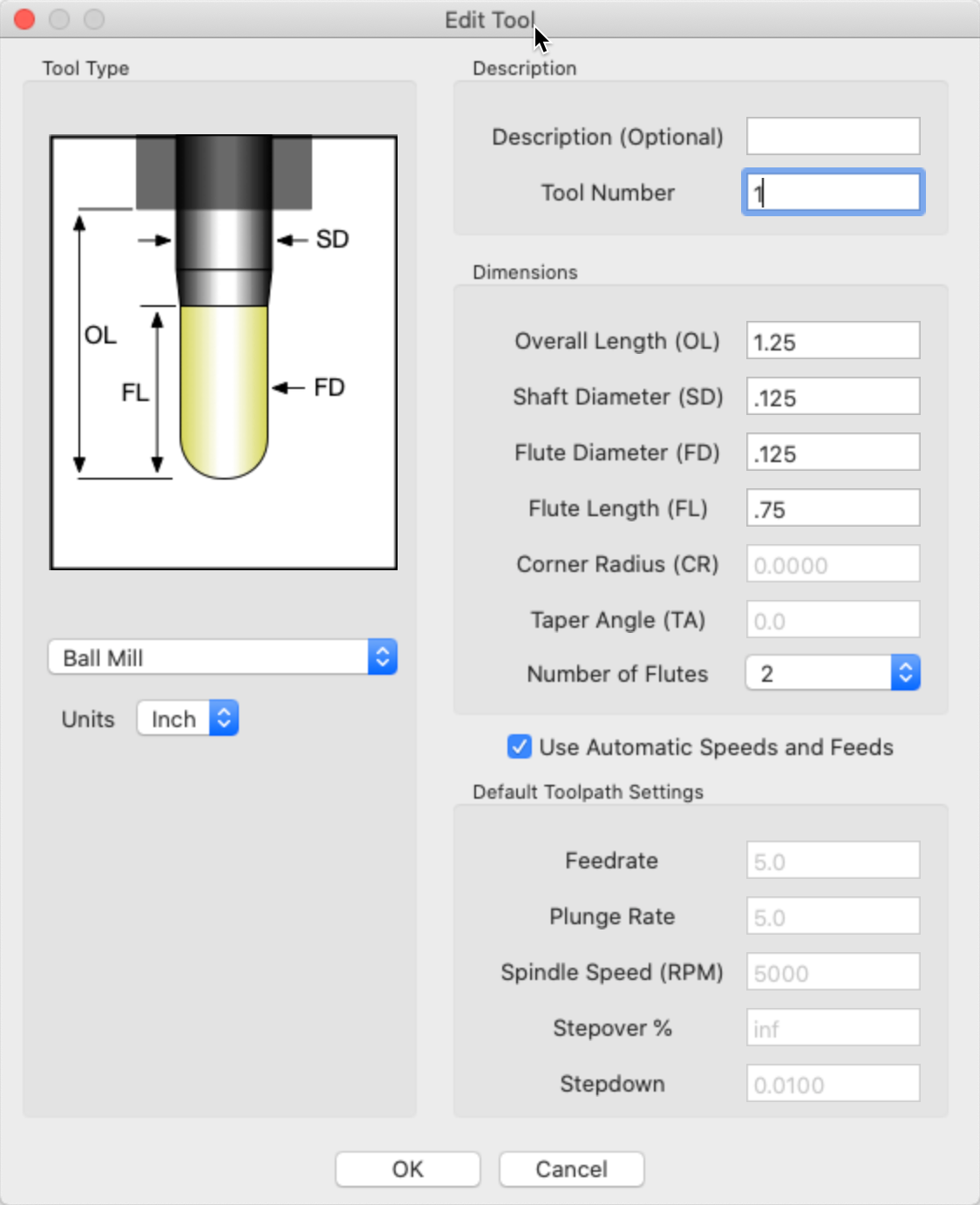Toggle Use Automatic Speeds and Feeds checkbox
Image resolution: width=980 pixels, height=1205 pixels.
pyautogui.click(x=519, y=746)
